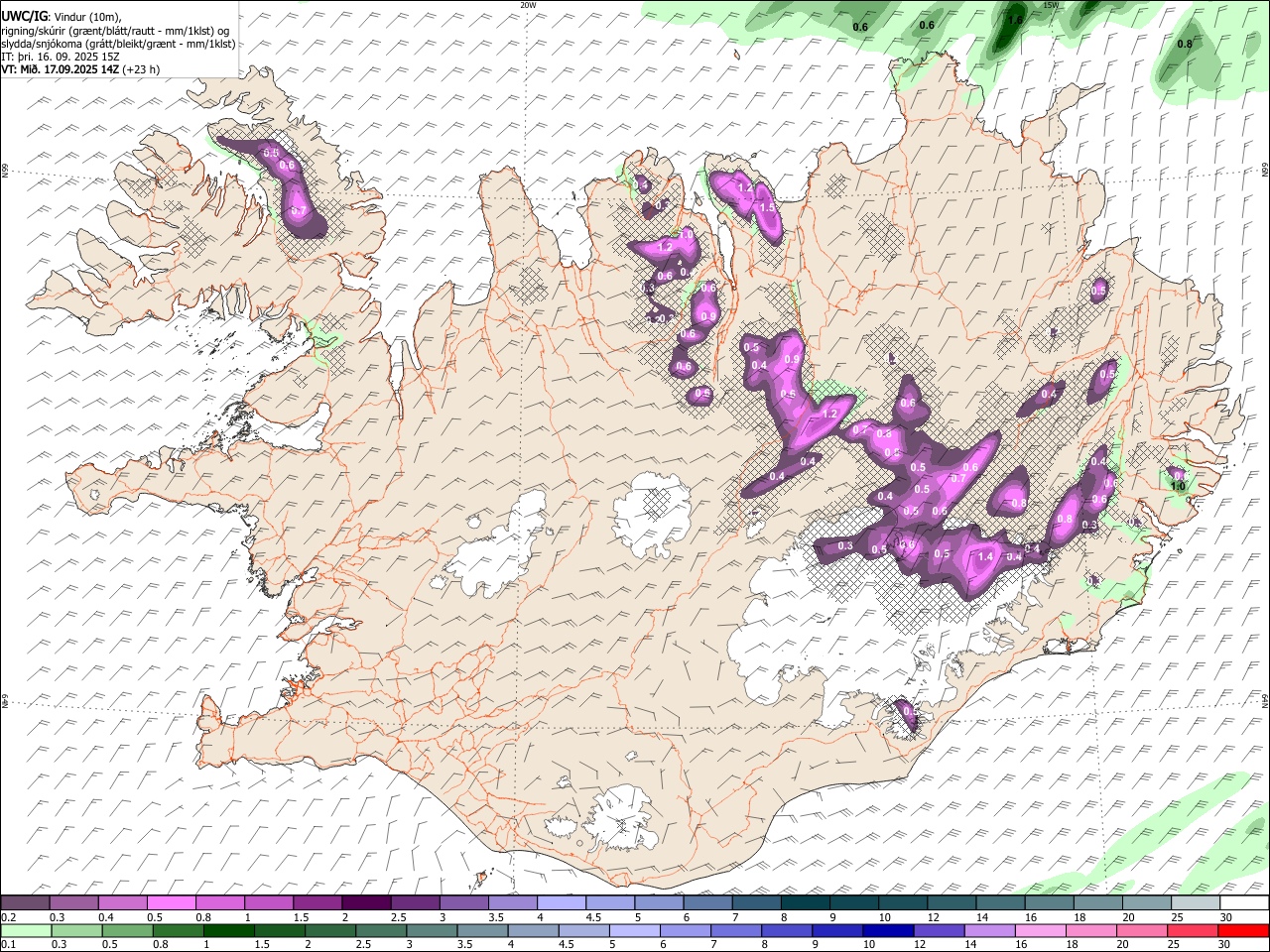
Task: Pick bottom-row violet swatch starting at 12
Action: pyautogui.click(x=939, y=930)
